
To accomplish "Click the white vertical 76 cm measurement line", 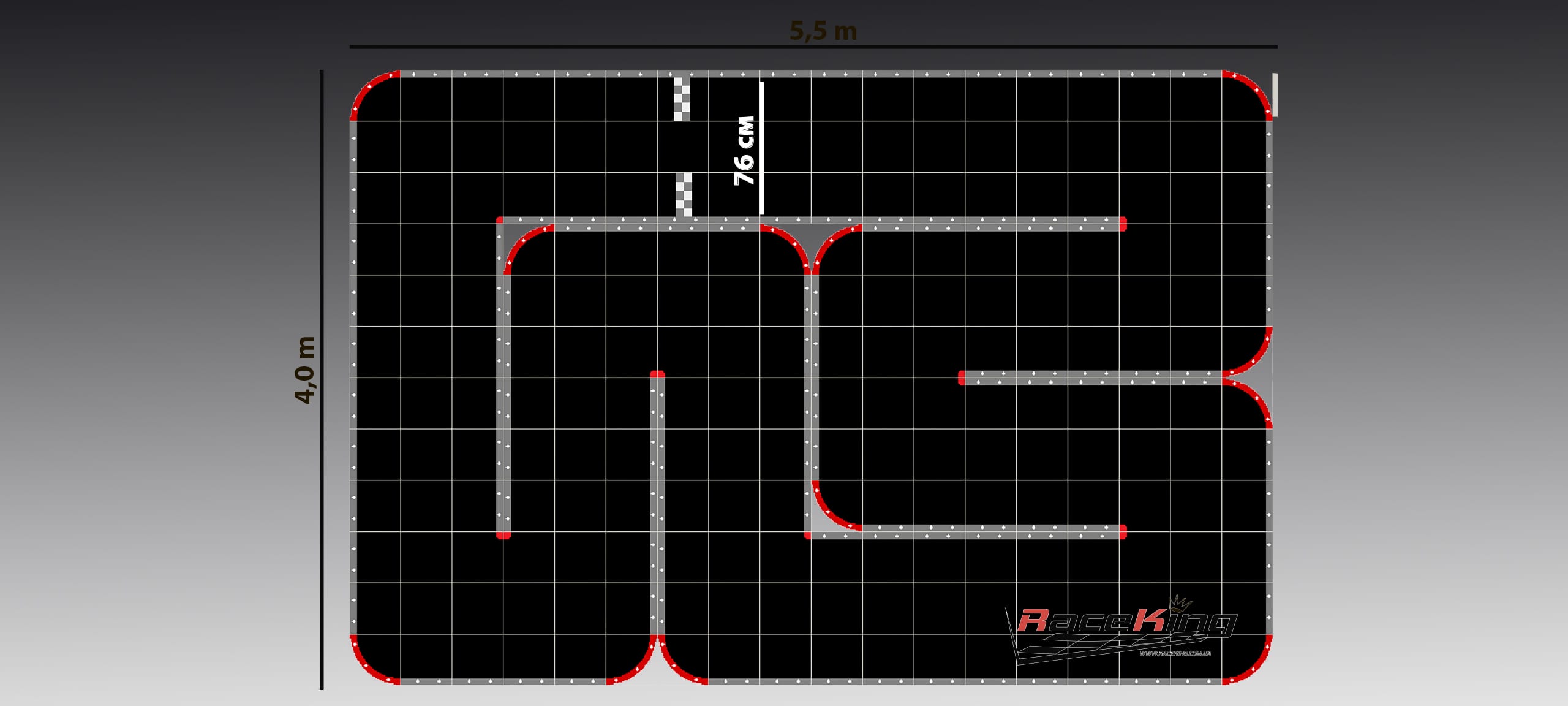I will (762, 148).
